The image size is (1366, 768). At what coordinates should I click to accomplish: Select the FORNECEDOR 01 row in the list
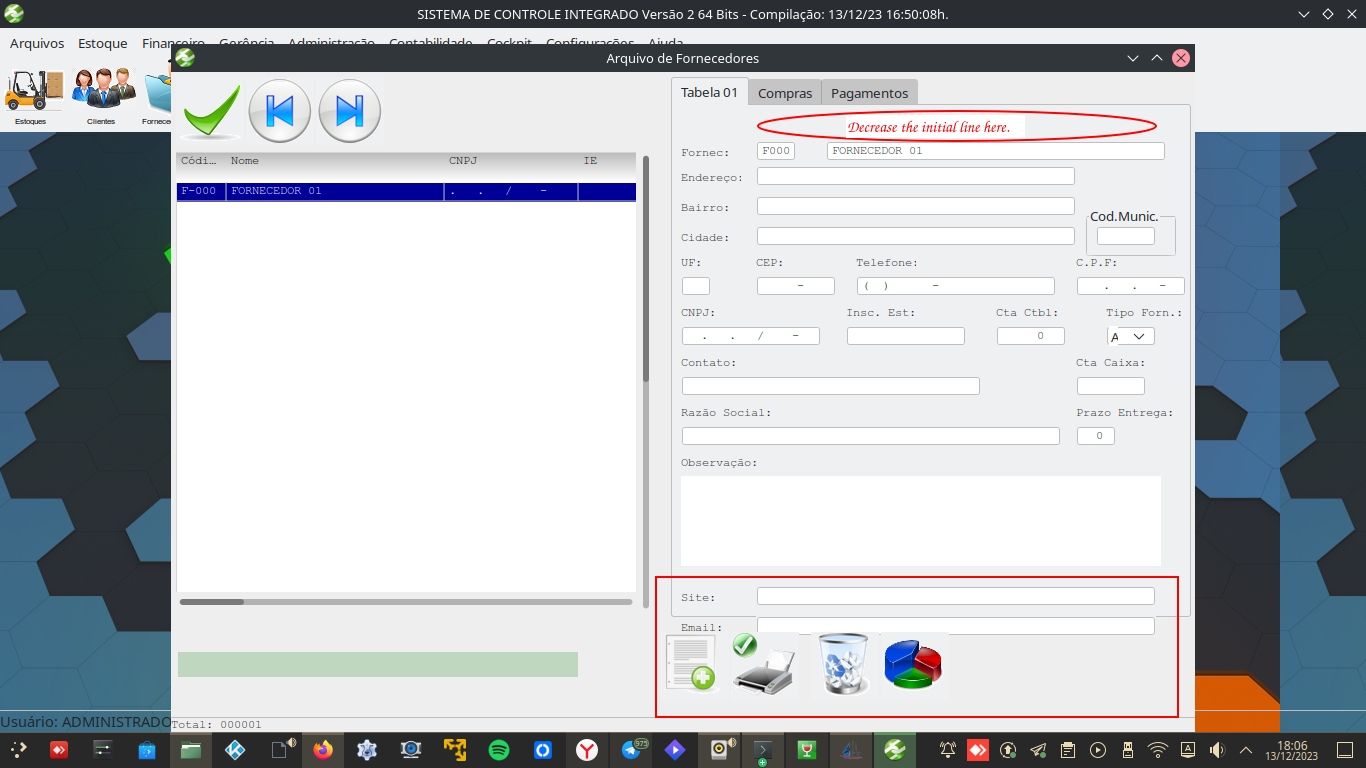(407, 191)
